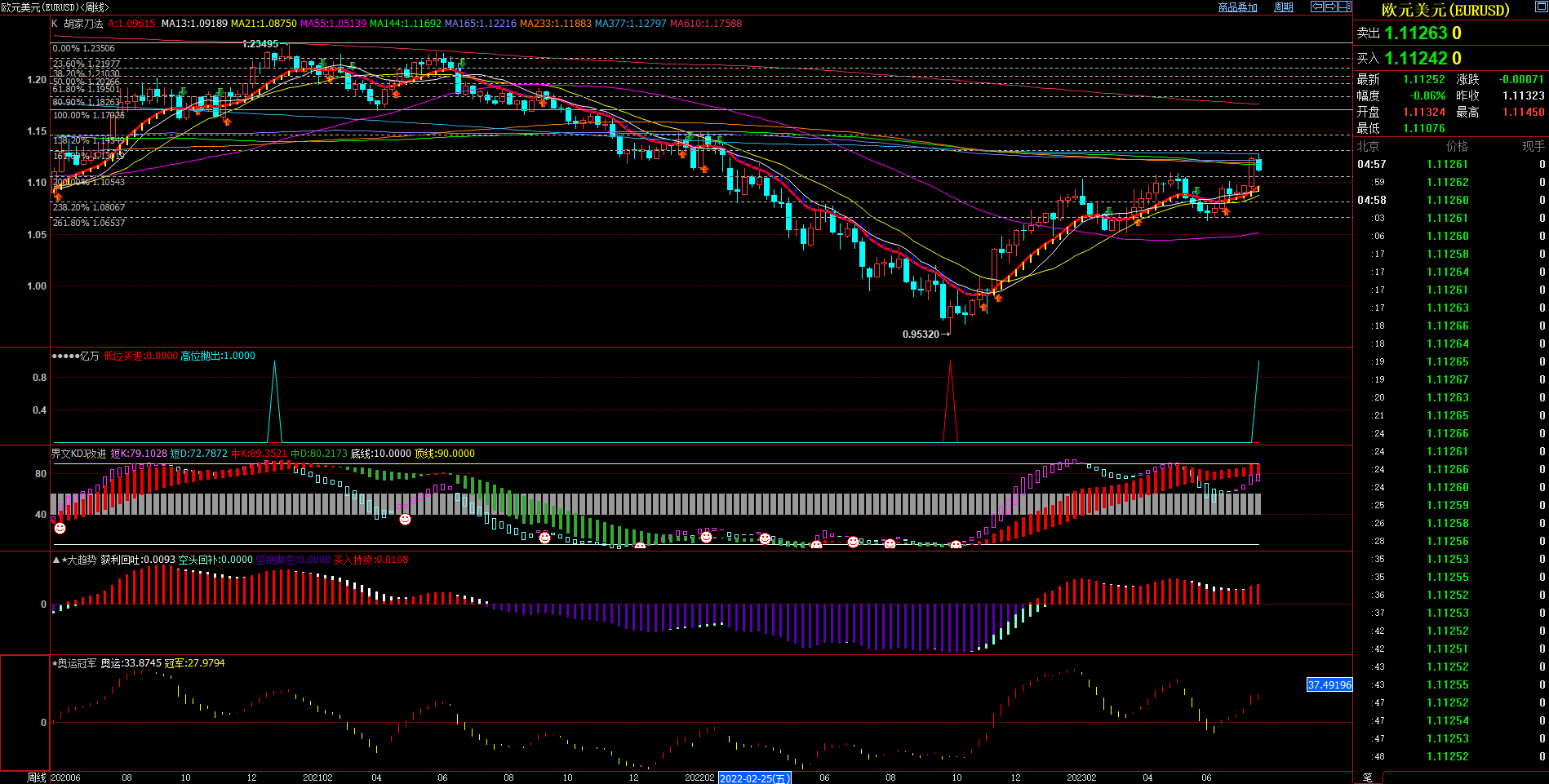Image resolution: width=1549 pixels, height=784 pixels.
Task: Click the right arrow navigation icon
Action: pyautogui.click(x=1330, y=7)
